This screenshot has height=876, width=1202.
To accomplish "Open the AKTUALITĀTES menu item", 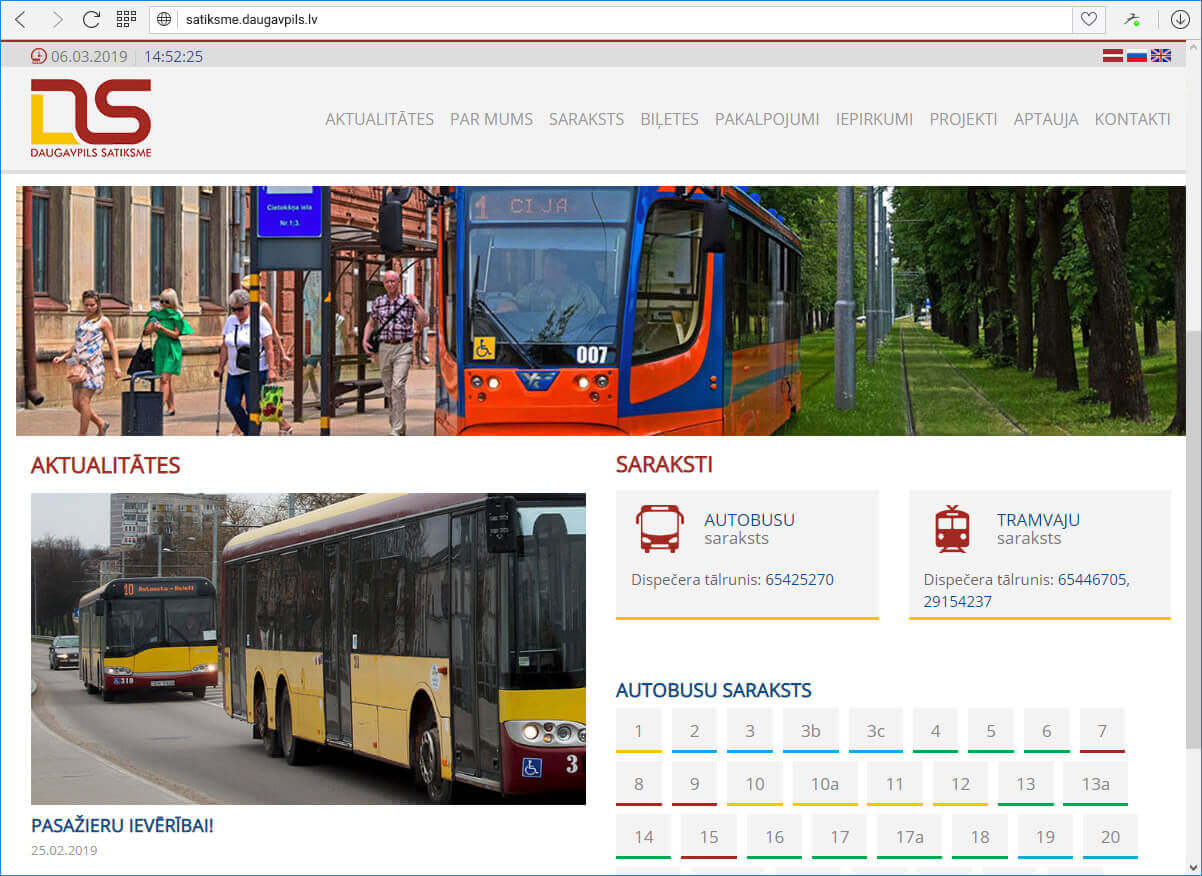I will [x=380, y=119].
